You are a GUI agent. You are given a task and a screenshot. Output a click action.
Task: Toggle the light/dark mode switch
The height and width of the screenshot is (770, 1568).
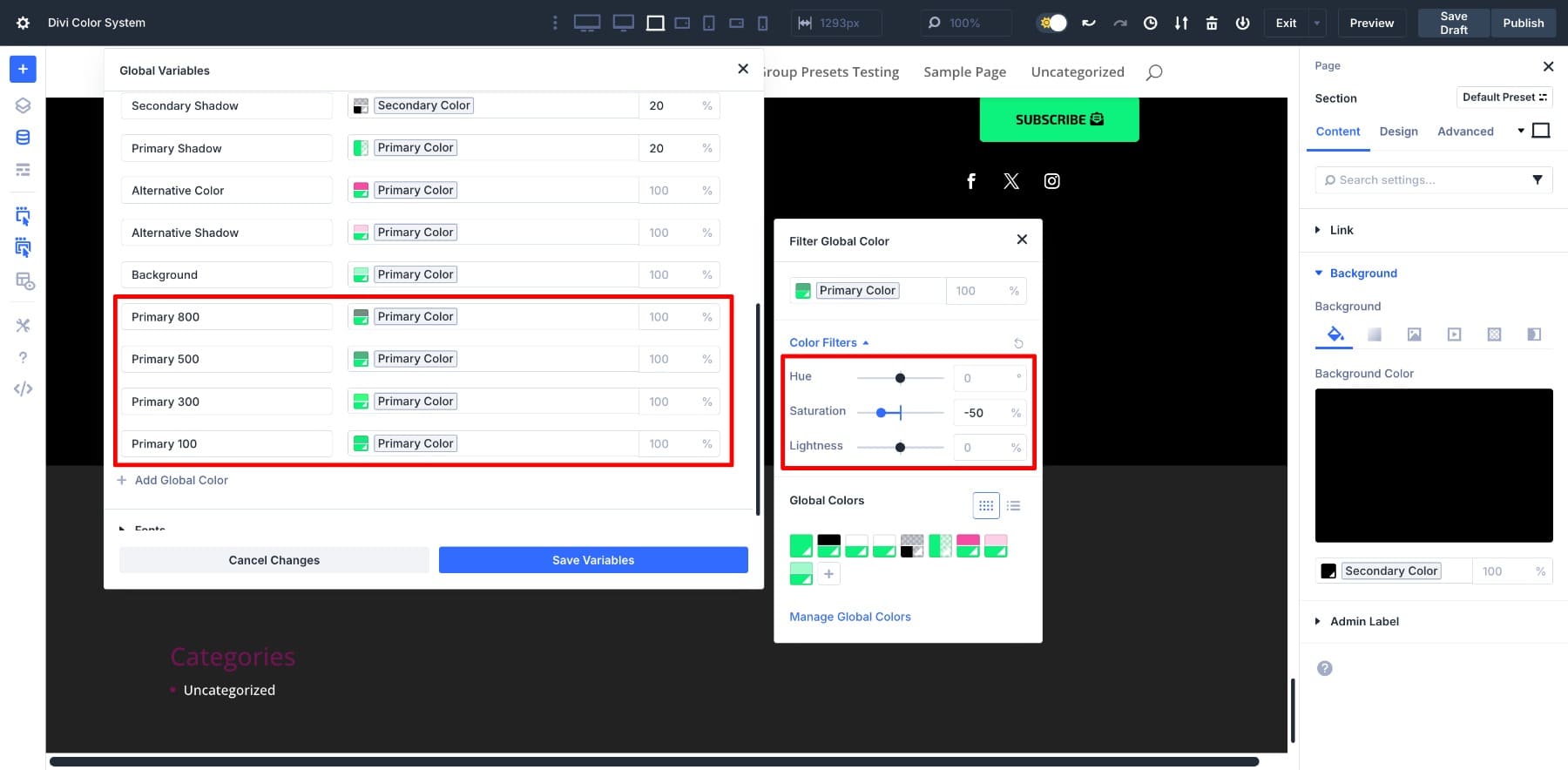click(1052, 23)
